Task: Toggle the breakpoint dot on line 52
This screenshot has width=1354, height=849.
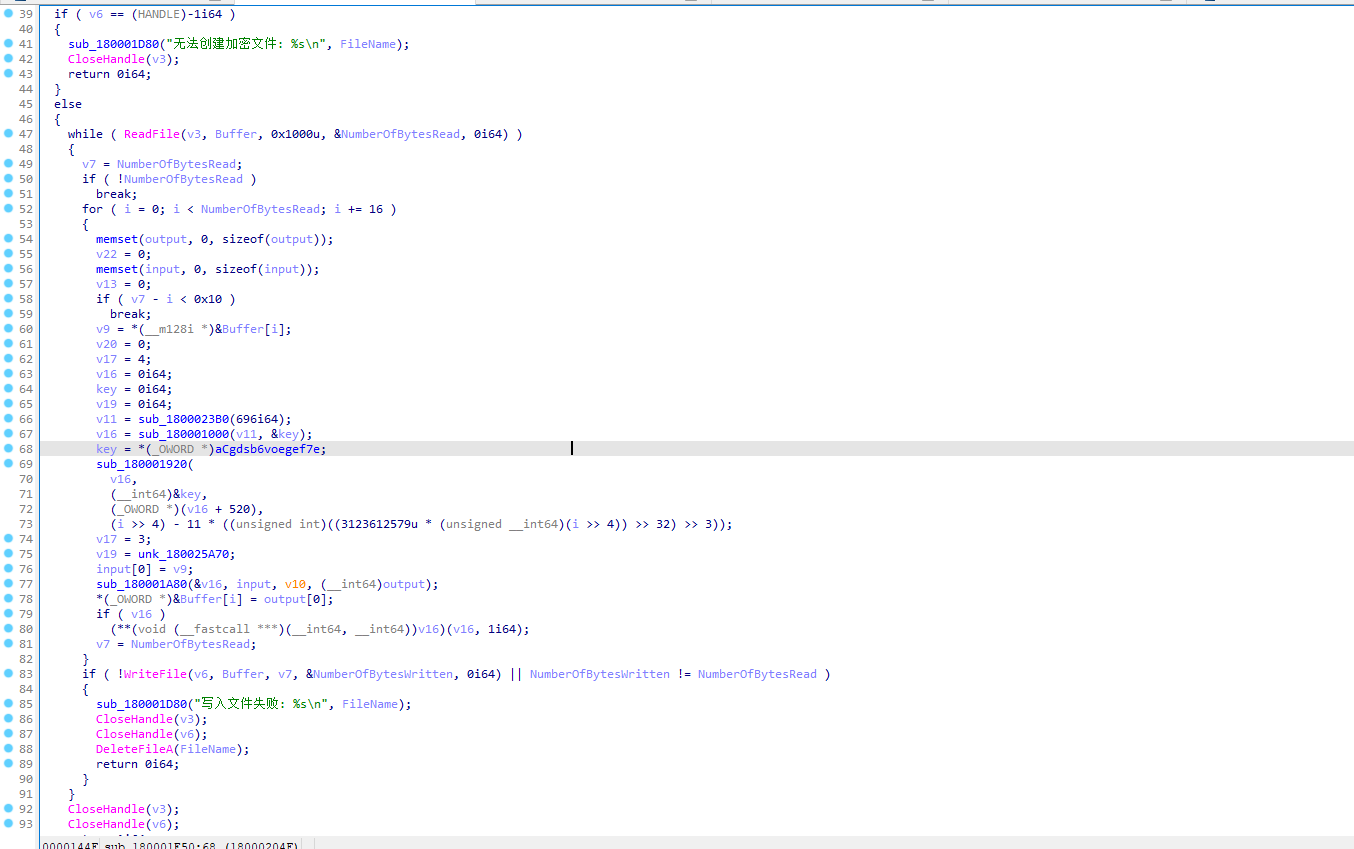Action: click(8, 208)
